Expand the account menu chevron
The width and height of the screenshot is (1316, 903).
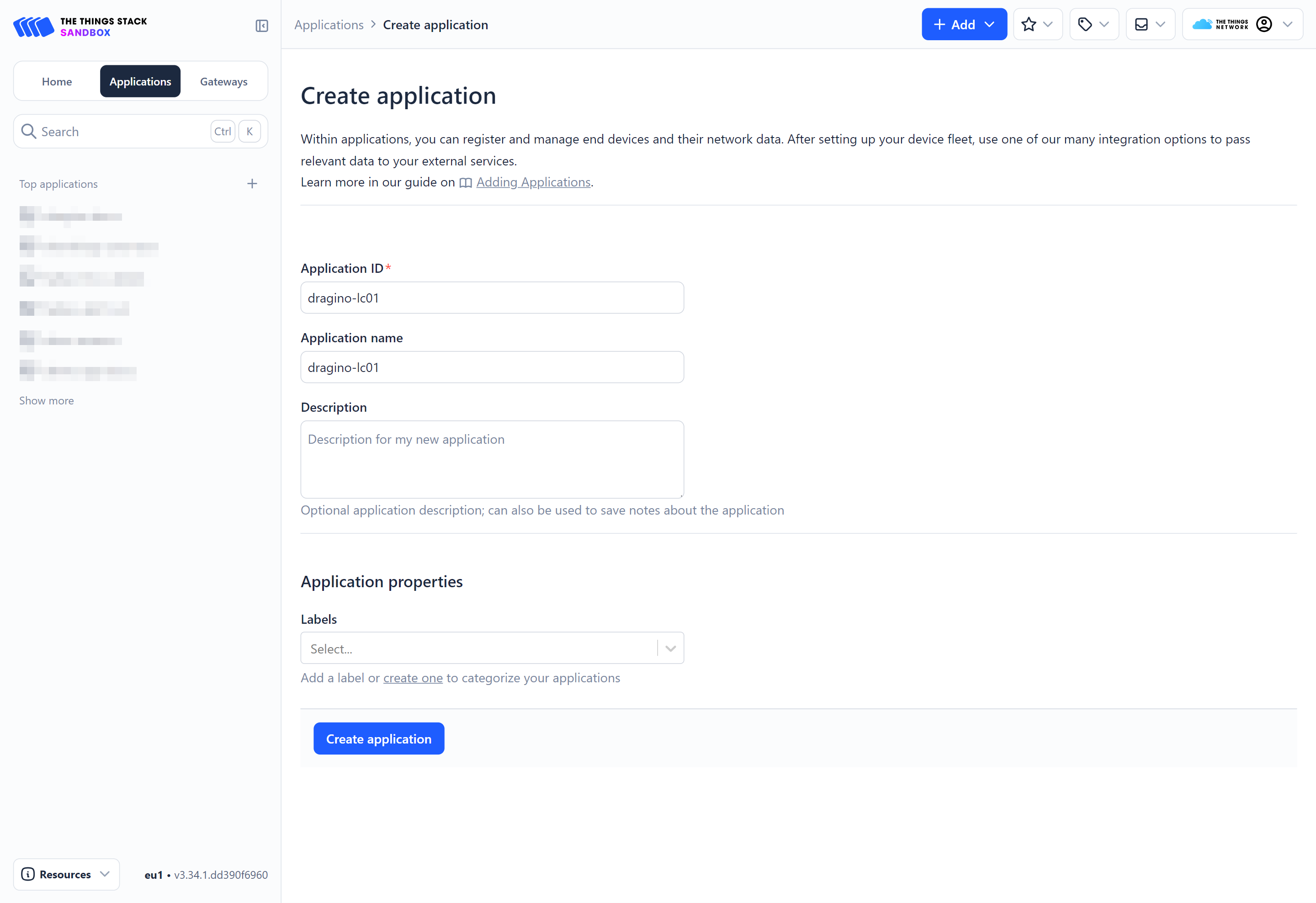[1287, 24]
